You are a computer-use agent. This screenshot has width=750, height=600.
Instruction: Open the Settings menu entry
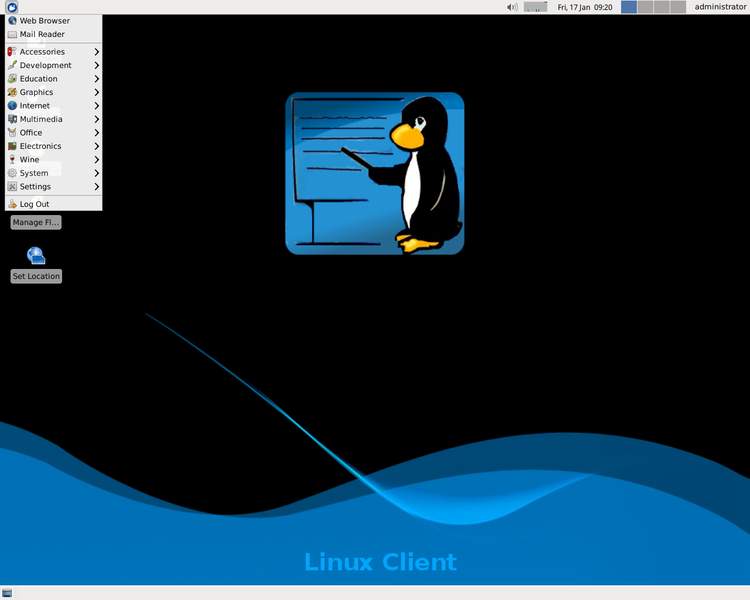tap(54, 186)
